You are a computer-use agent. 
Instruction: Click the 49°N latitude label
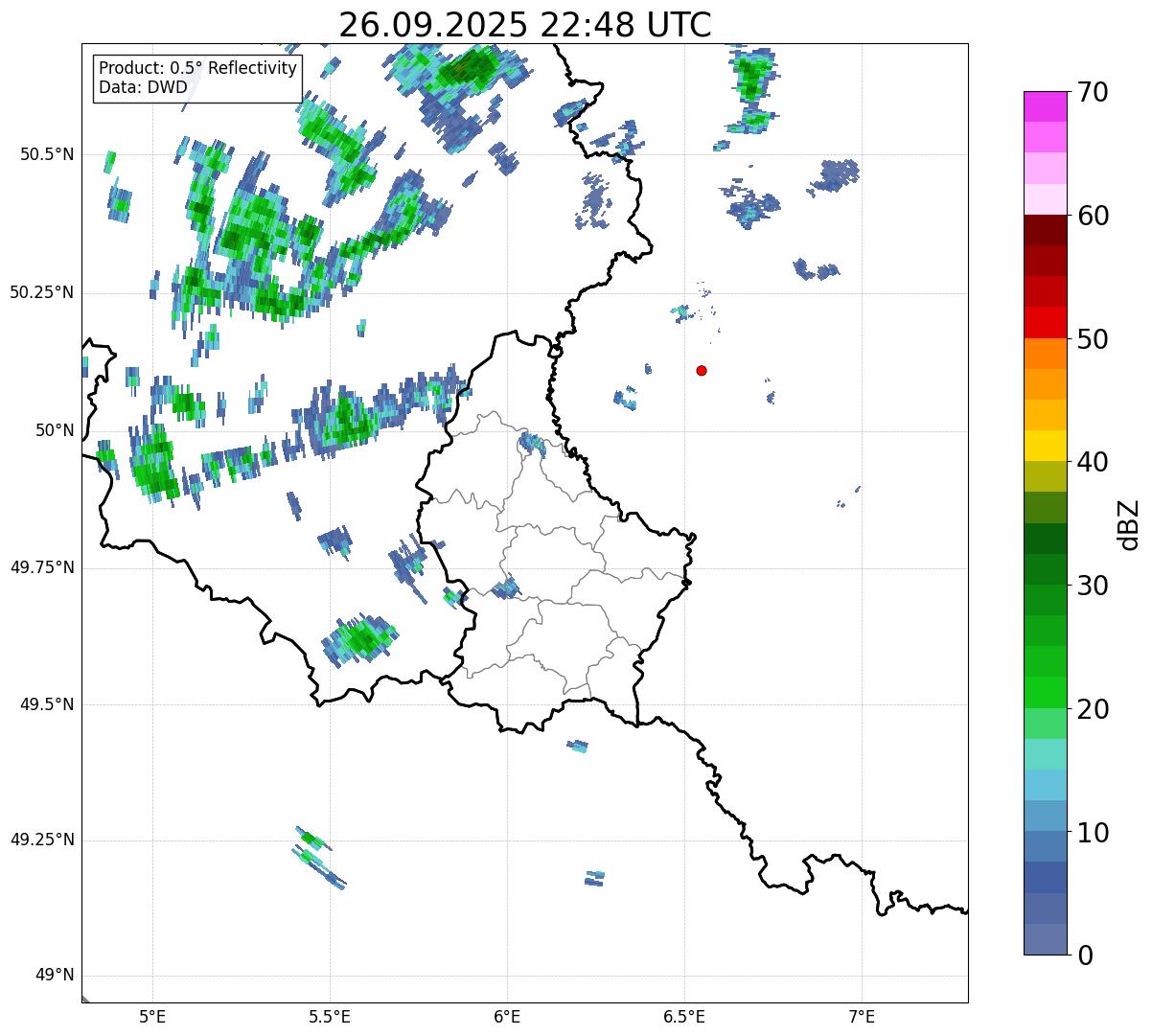[56, 976]
